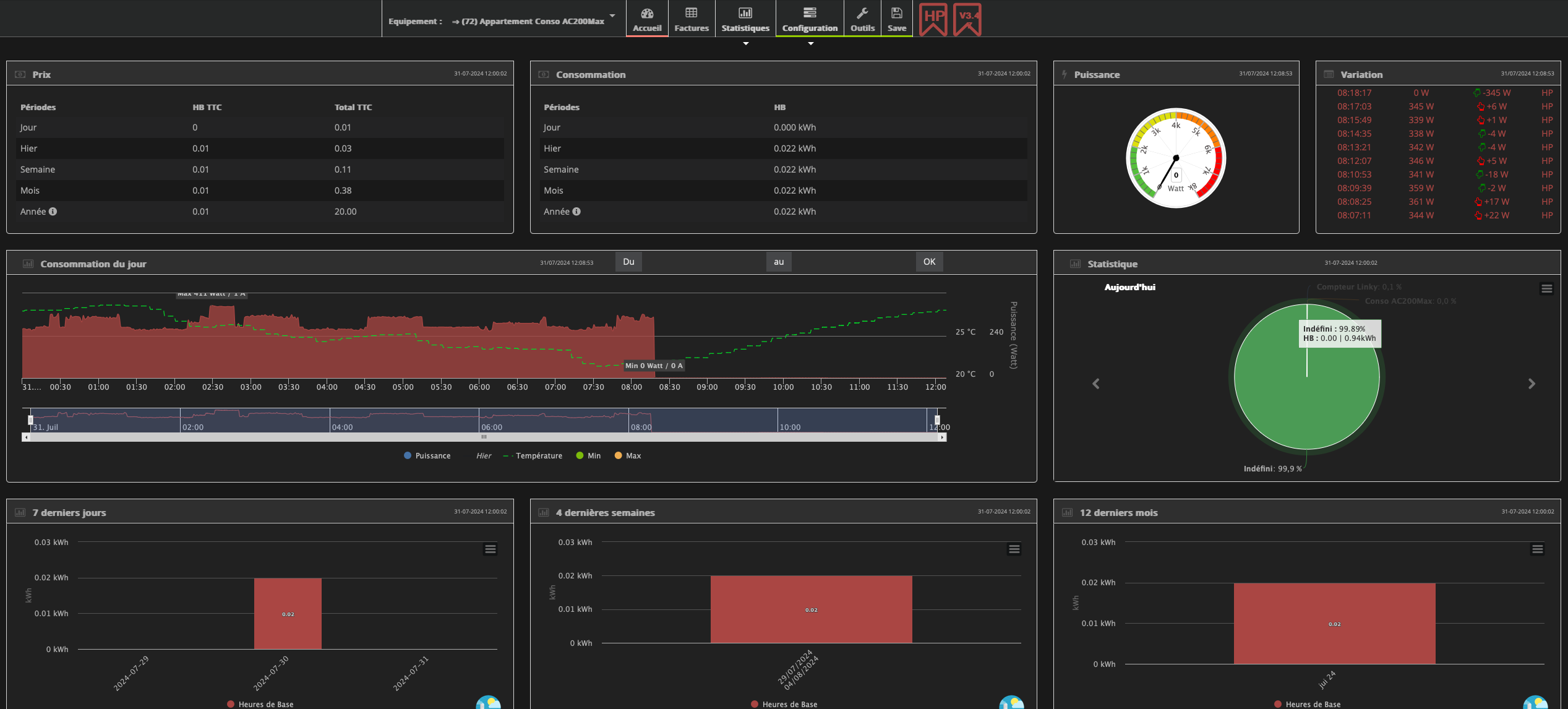This screenshot has width=1568, height=709.
Task: Click the chart navigator right handle
Action: (x=937, y=420)
